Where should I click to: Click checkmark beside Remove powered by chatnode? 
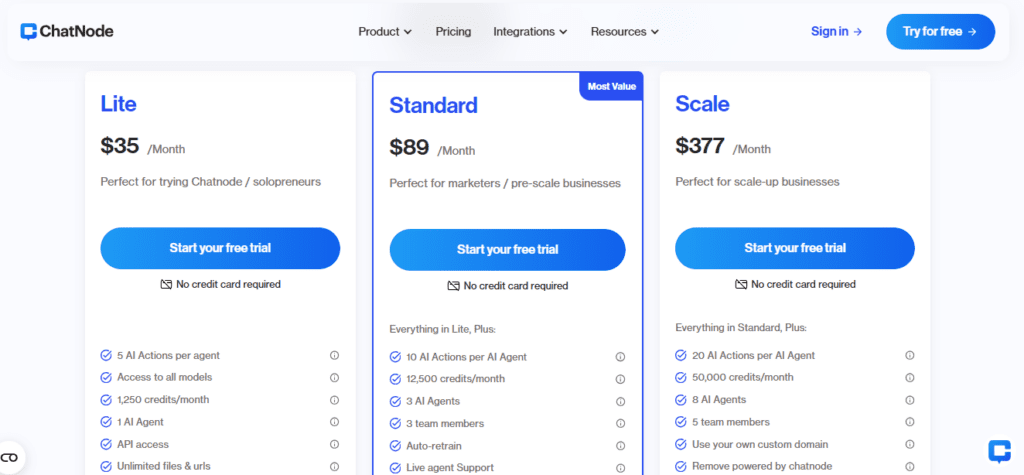click(680, 467)
